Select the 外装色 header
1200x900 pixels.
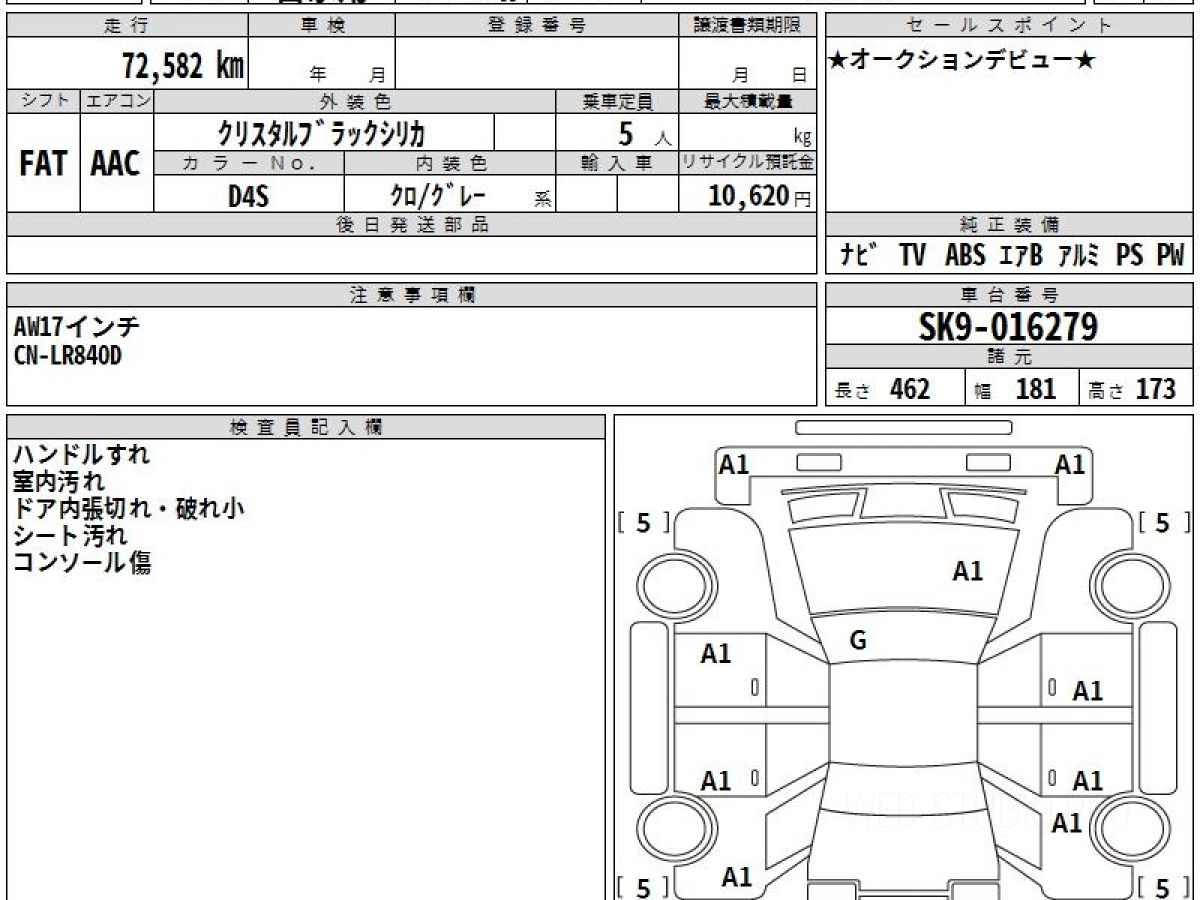[355, 101]
